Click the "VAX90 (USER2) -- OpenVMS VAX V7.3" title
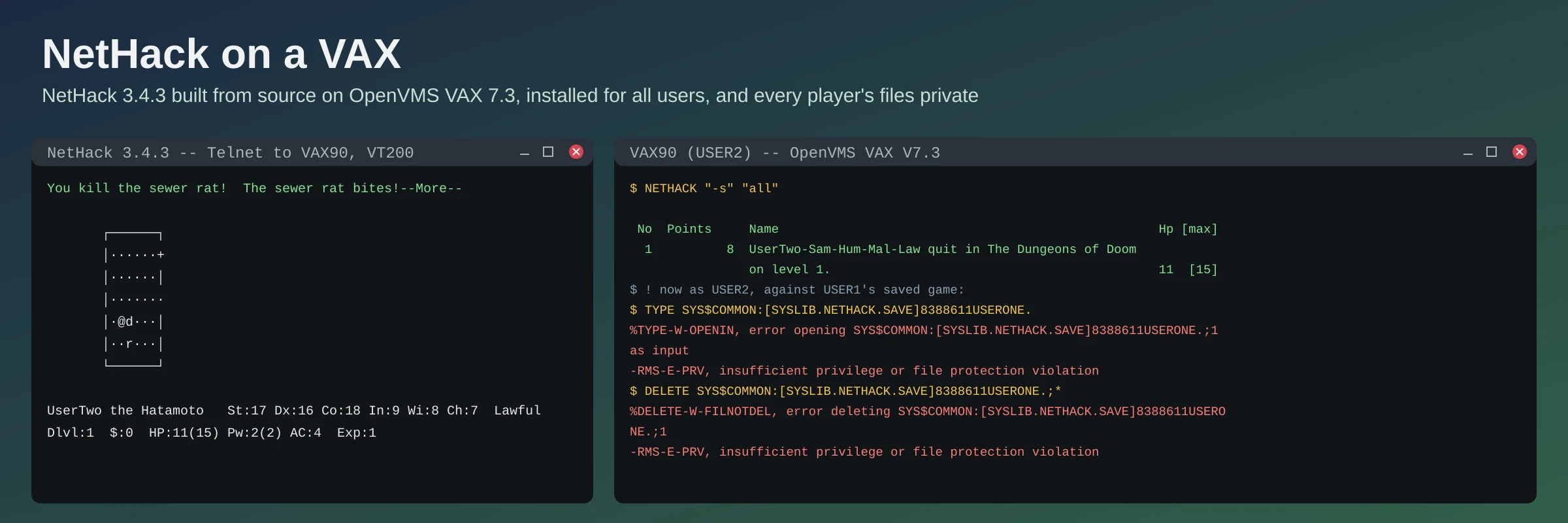Image resolution: width=1568 pixels, height=523 pixels. point(785,153)
